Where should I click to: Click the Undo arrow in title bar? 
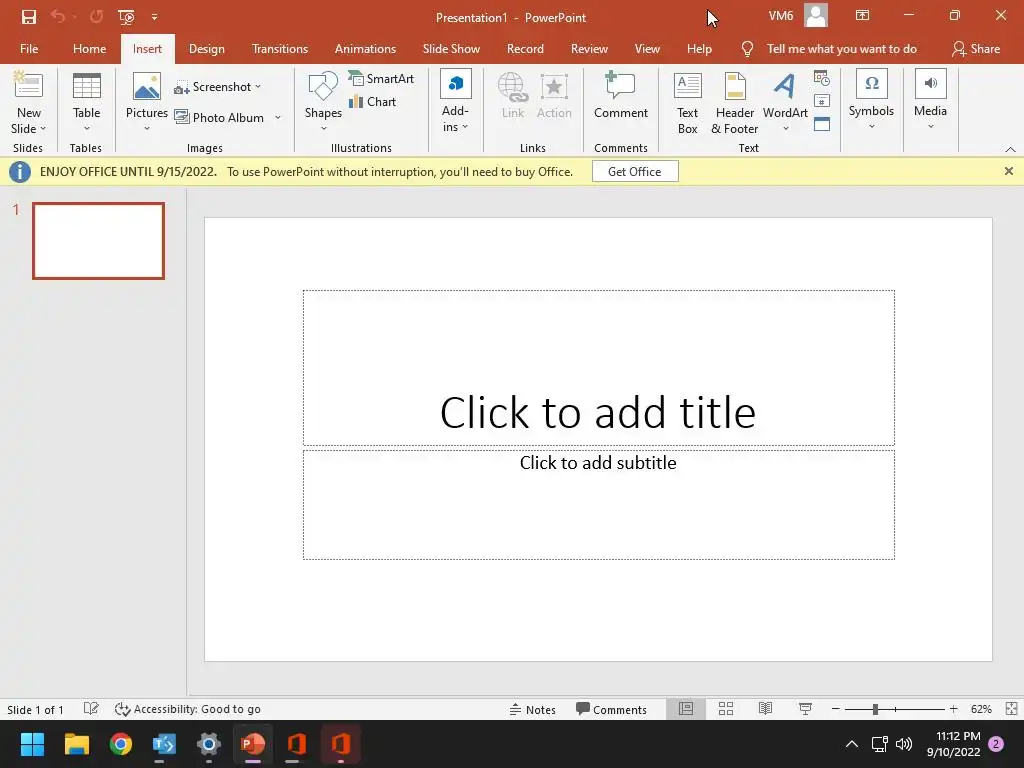pyautogui.click(x=57, y=16)
